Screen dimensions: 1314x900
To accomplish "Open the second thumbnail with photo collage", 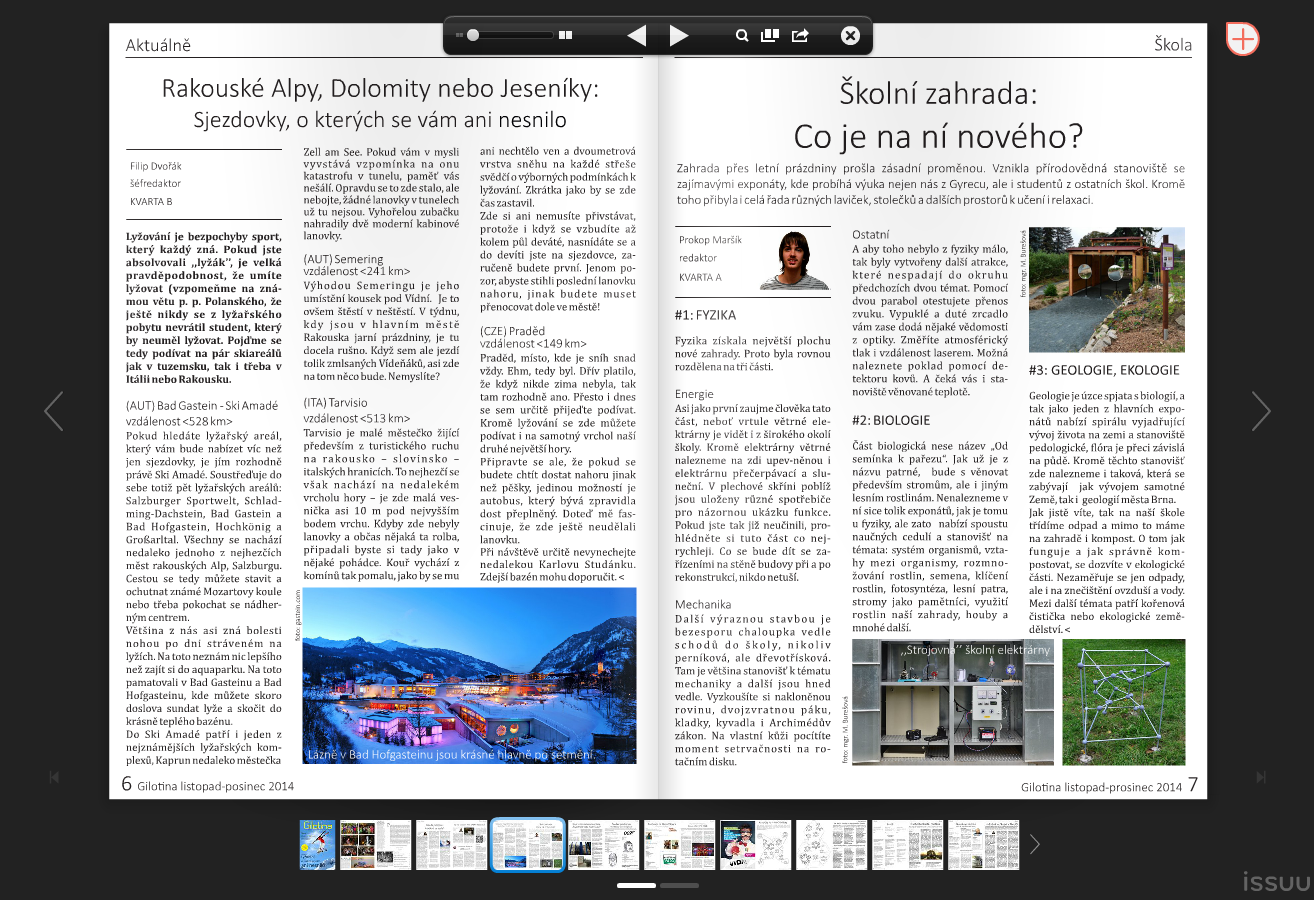I will pyautogui.click(x=376, y=845).
